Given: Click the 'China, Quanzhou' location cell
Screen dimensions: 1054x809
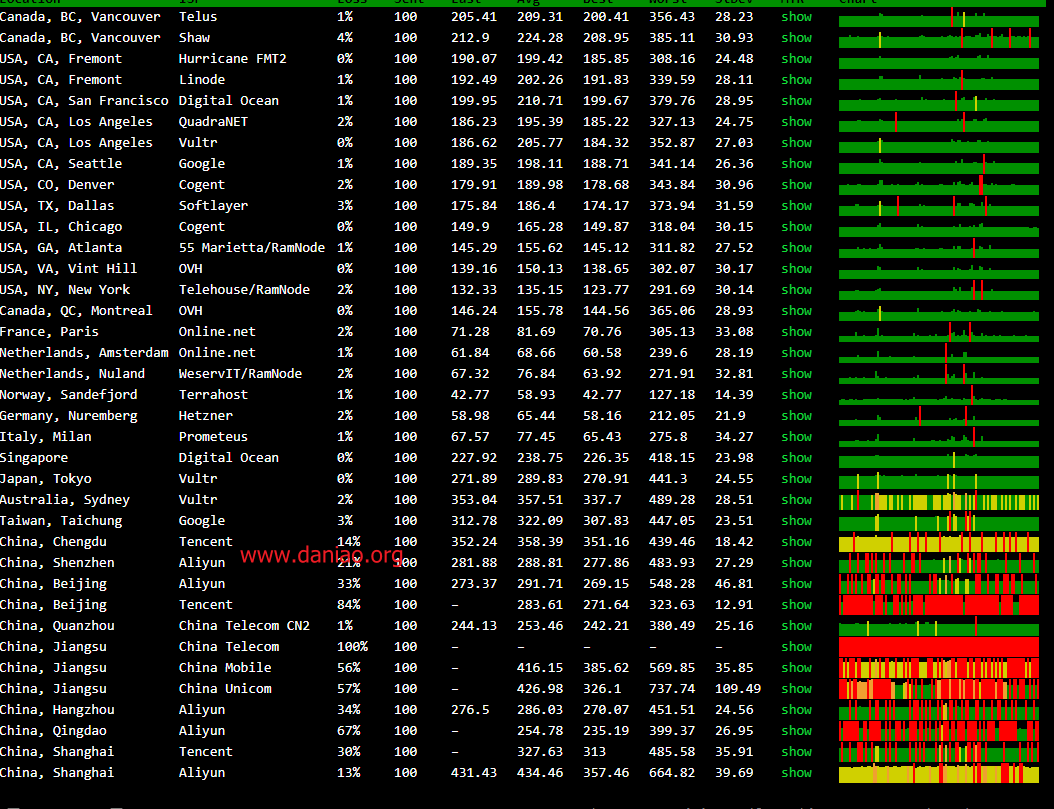Looking at the screenshot, I should click(57, 626).
